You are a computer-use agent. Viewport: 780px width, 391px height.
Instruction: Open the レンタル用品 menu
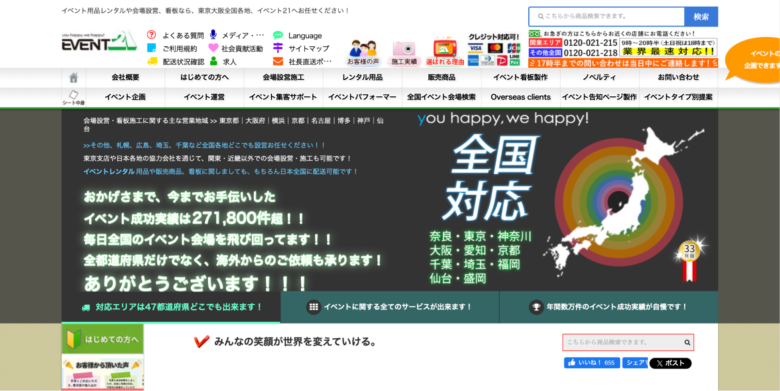coord(363,78)
